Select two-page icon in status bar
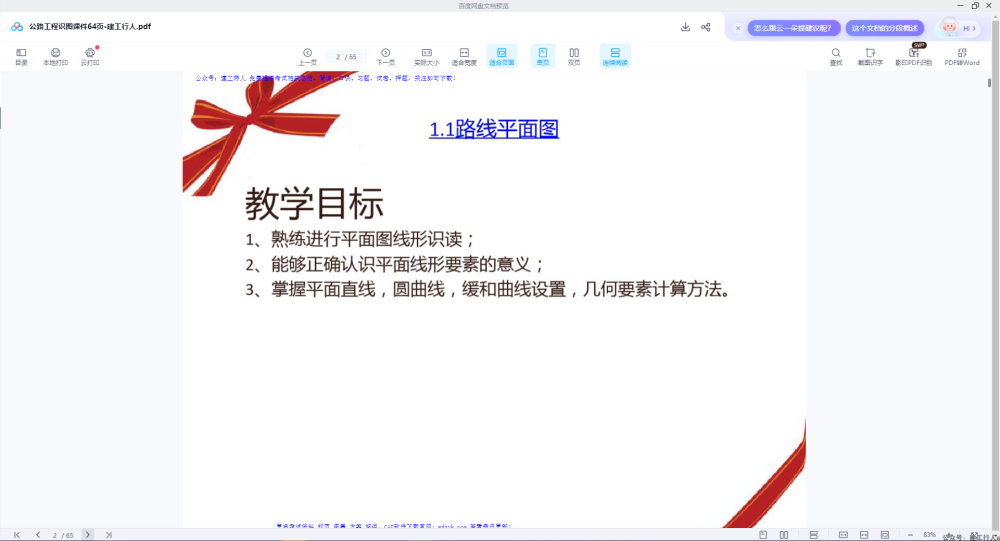Viewport: 1000px width, 541px height. 784,535
